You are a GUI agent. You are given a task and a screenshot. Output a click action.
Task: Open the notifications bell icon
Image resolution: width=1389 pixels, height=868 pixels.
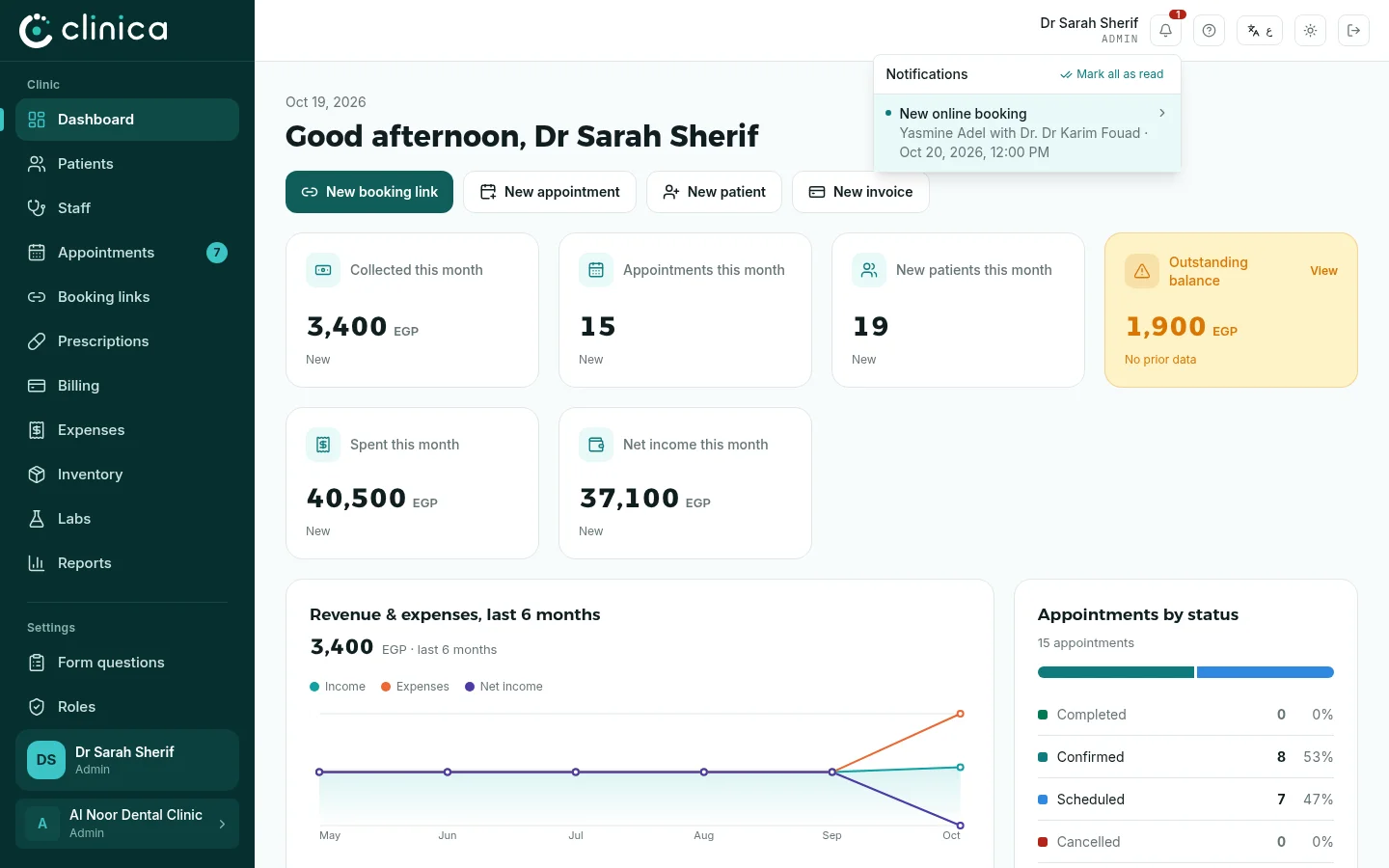tap(1165, 30)
